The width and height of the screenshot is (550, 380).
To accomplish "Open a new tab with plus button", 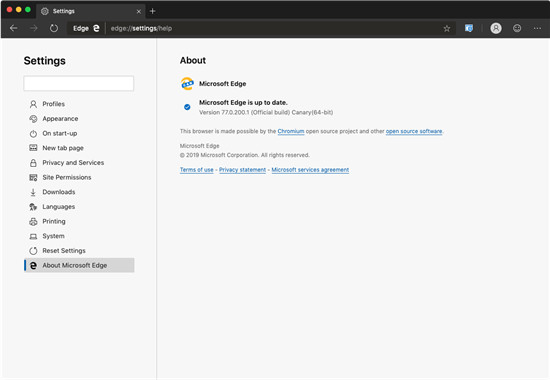I will pyautogui.click(x=152, y=11).
